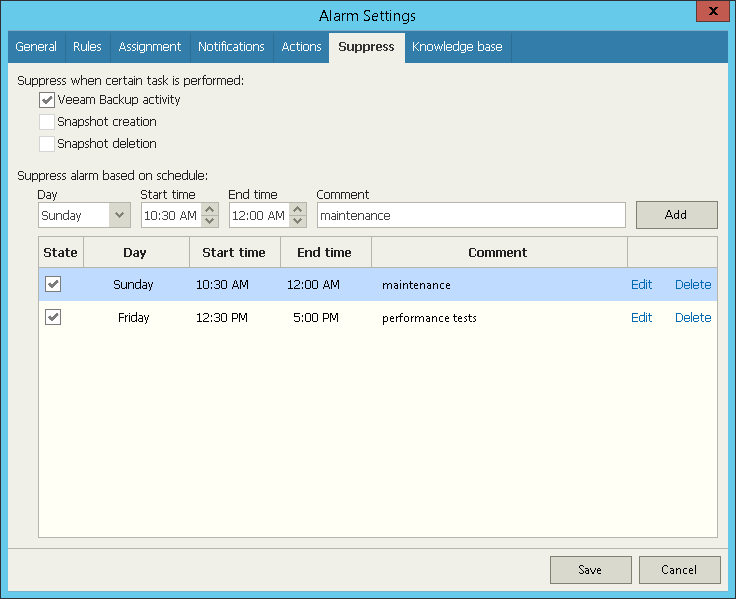Enable Snapshot deletion suppression

click(x=47, y=144)
